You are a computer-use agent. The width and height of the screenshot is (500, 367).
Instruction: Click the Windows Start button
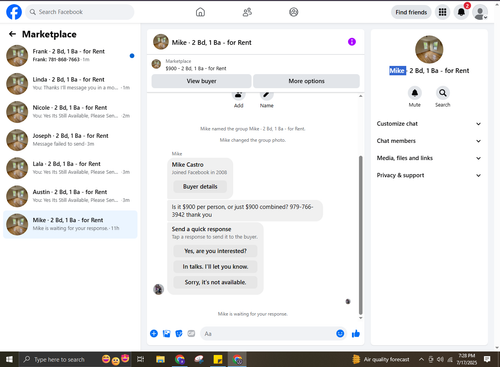(x=9, y=359)
